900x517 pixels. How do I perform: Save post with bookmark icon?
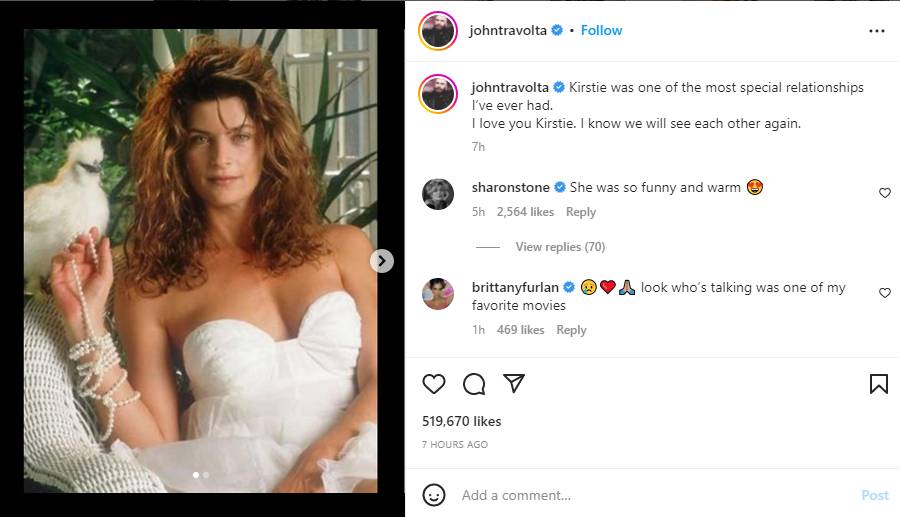(878, 384)
